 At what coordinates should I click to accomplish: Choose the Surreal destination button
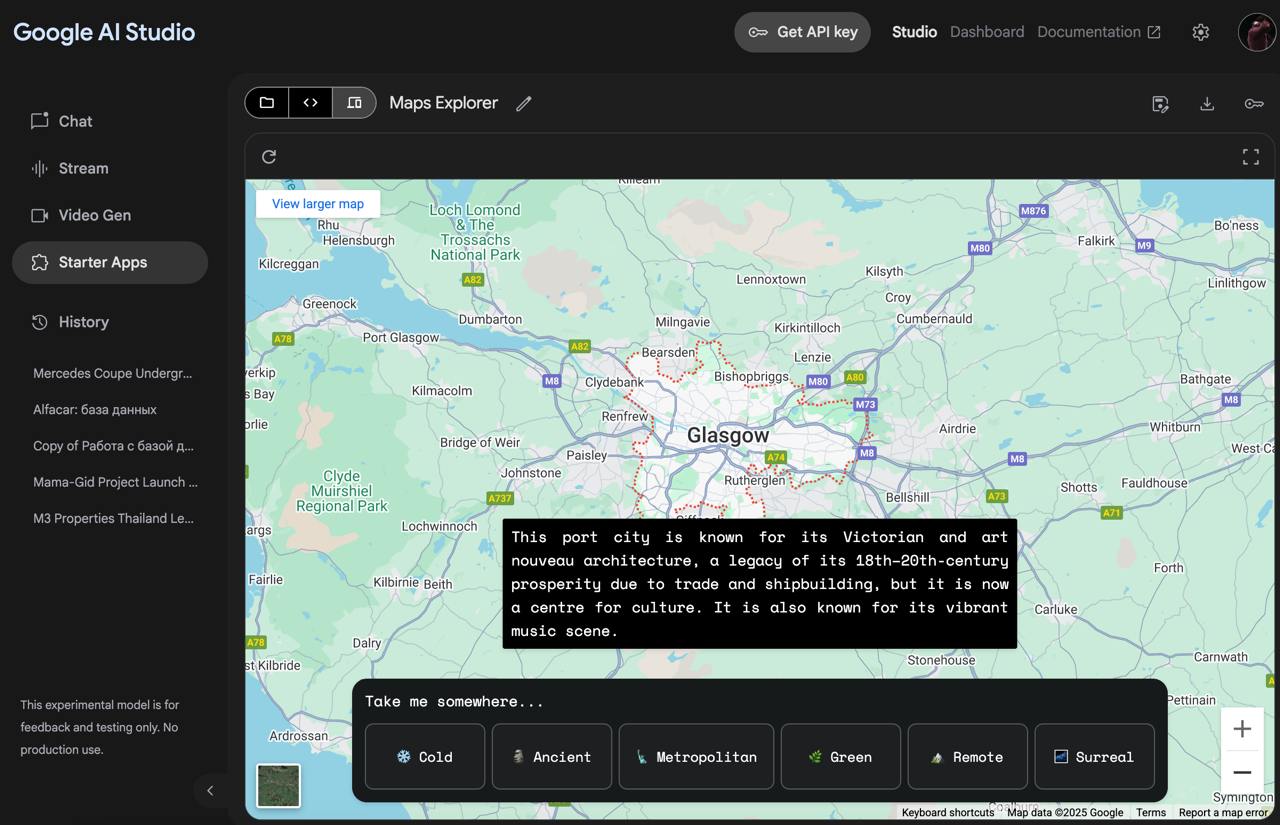(1094, 757)
